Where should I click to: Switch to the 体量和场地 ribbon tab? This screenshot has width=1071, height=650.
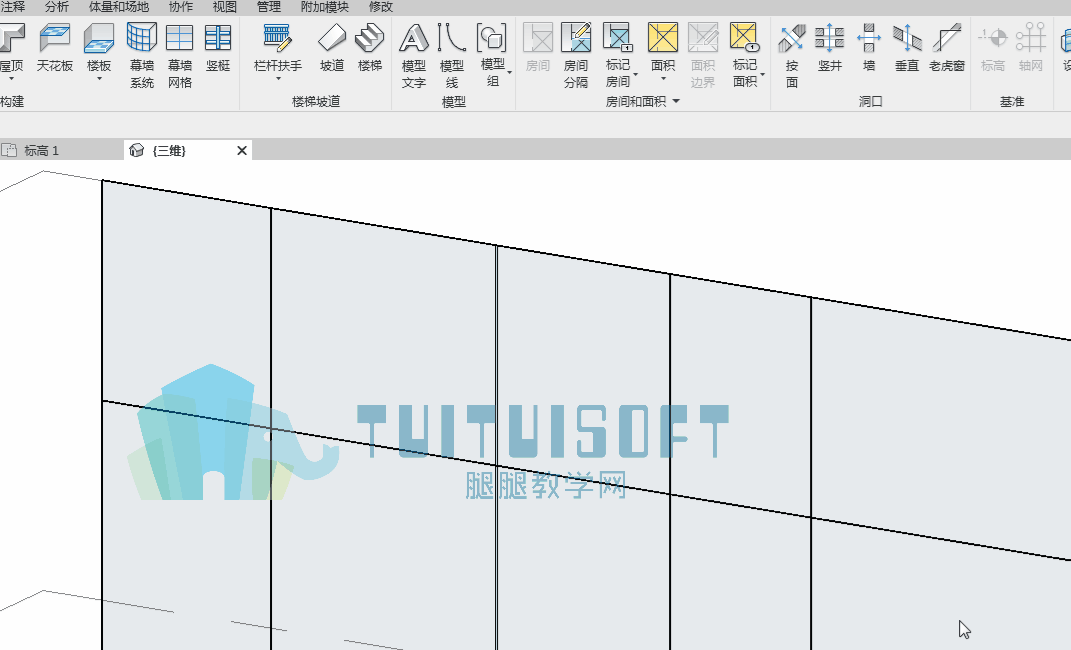(x=119, y=7)
